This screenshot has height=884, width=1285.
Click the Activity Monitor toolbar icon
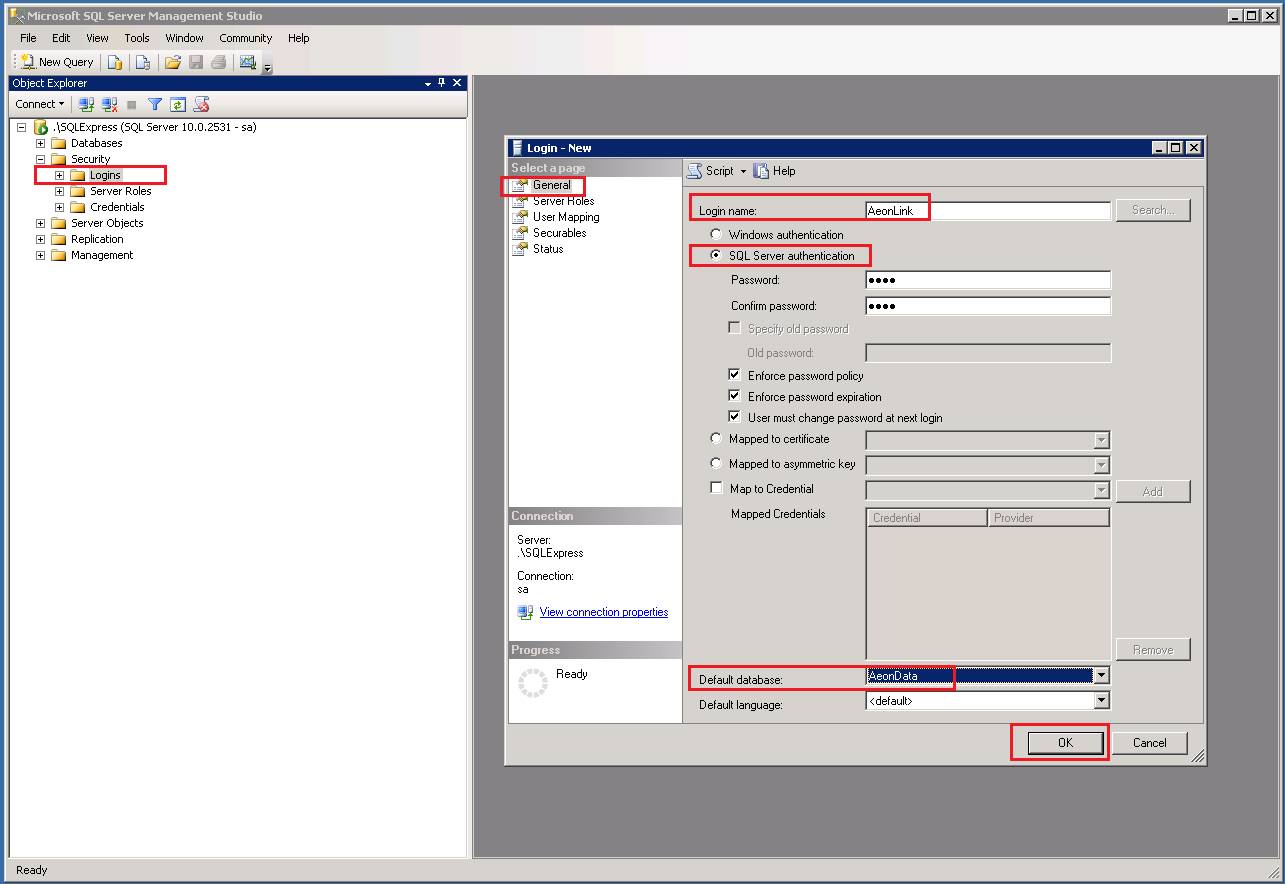tap(247, 62)
